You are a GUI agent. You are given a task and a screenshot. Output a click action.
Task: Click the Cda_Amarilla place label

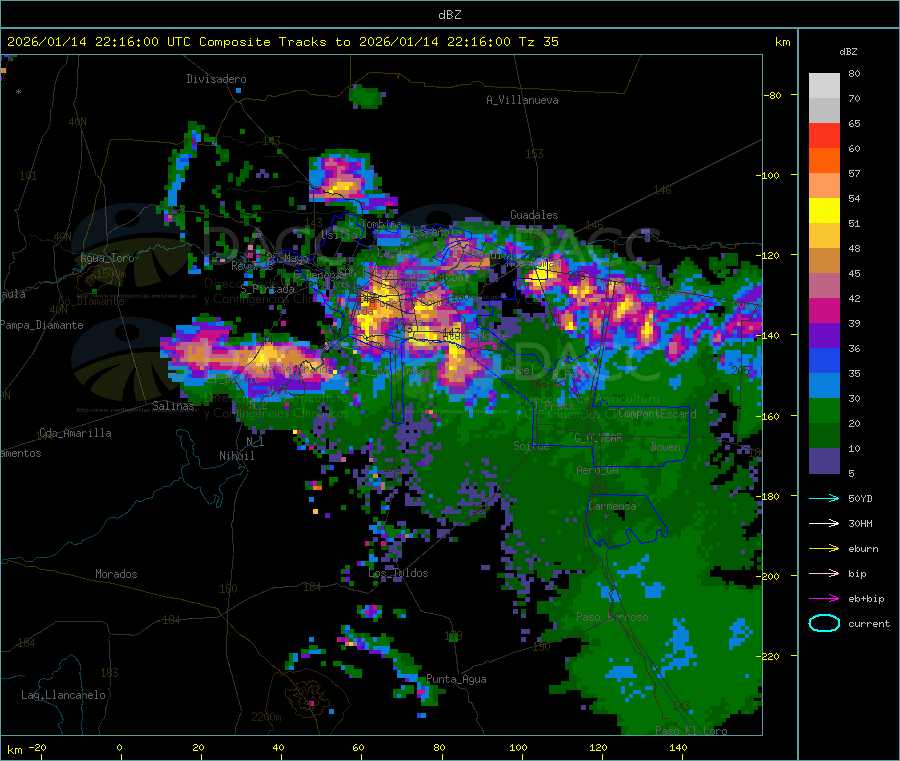75,433
